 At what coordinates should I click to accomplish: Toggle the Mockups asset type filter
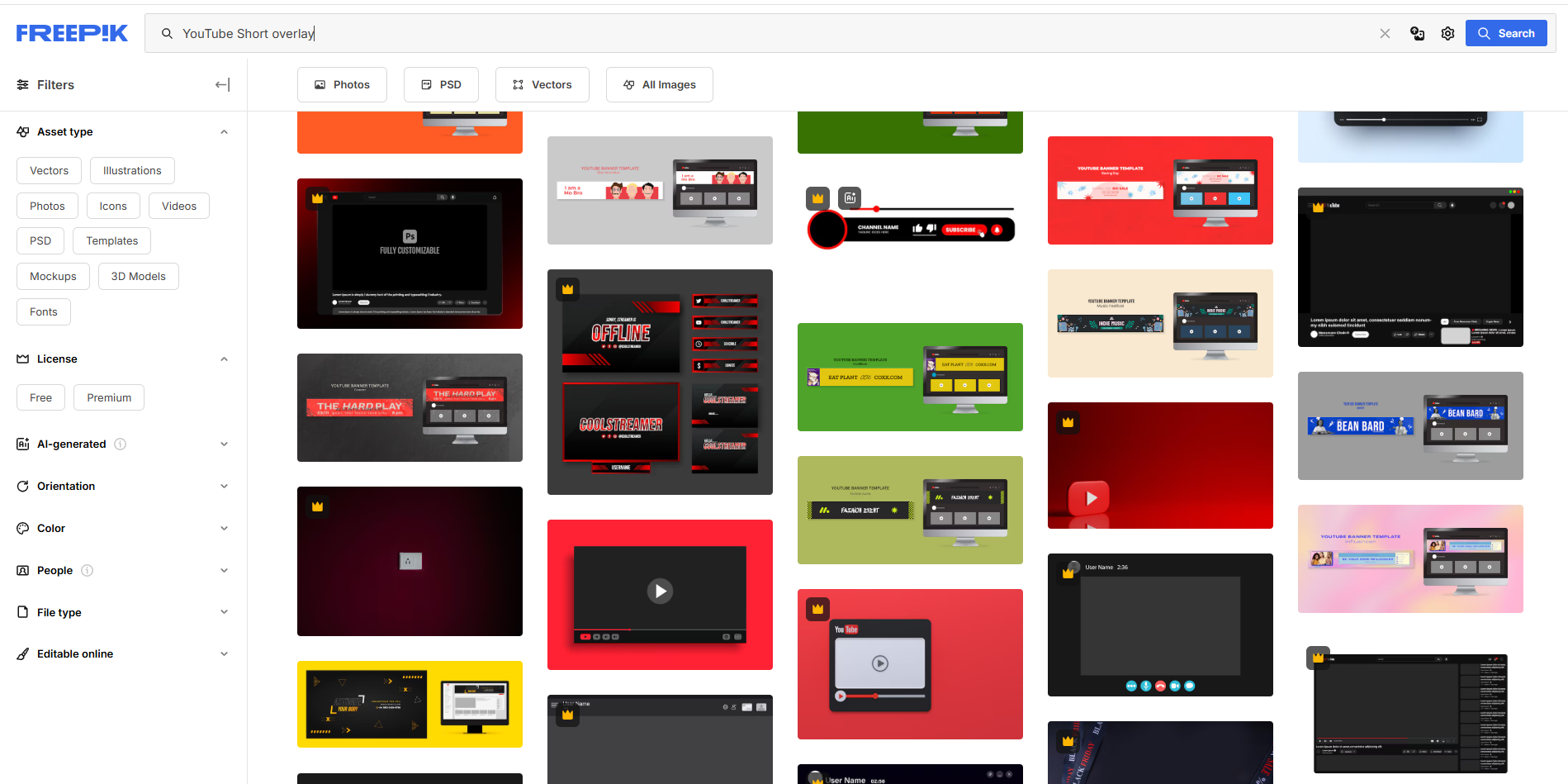pyautogui.click(x=52, y=276)
